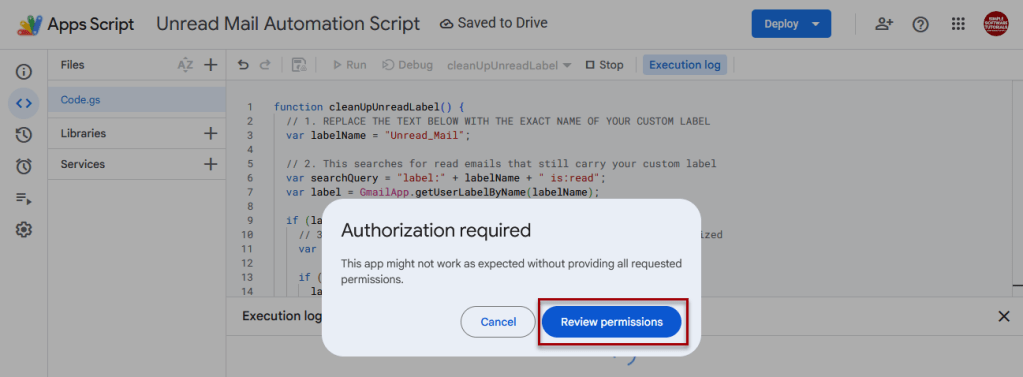The width and height of the screenshot is (1023, 377).
Task: Click the Execution log panel title
Action: 282,316
